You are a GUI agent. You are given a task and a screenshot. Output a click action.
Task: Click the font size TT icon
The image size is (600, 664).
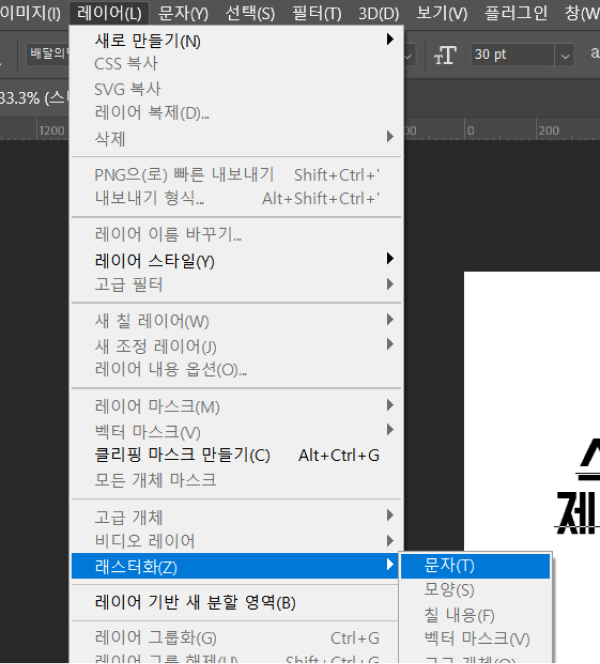(445, 54)
